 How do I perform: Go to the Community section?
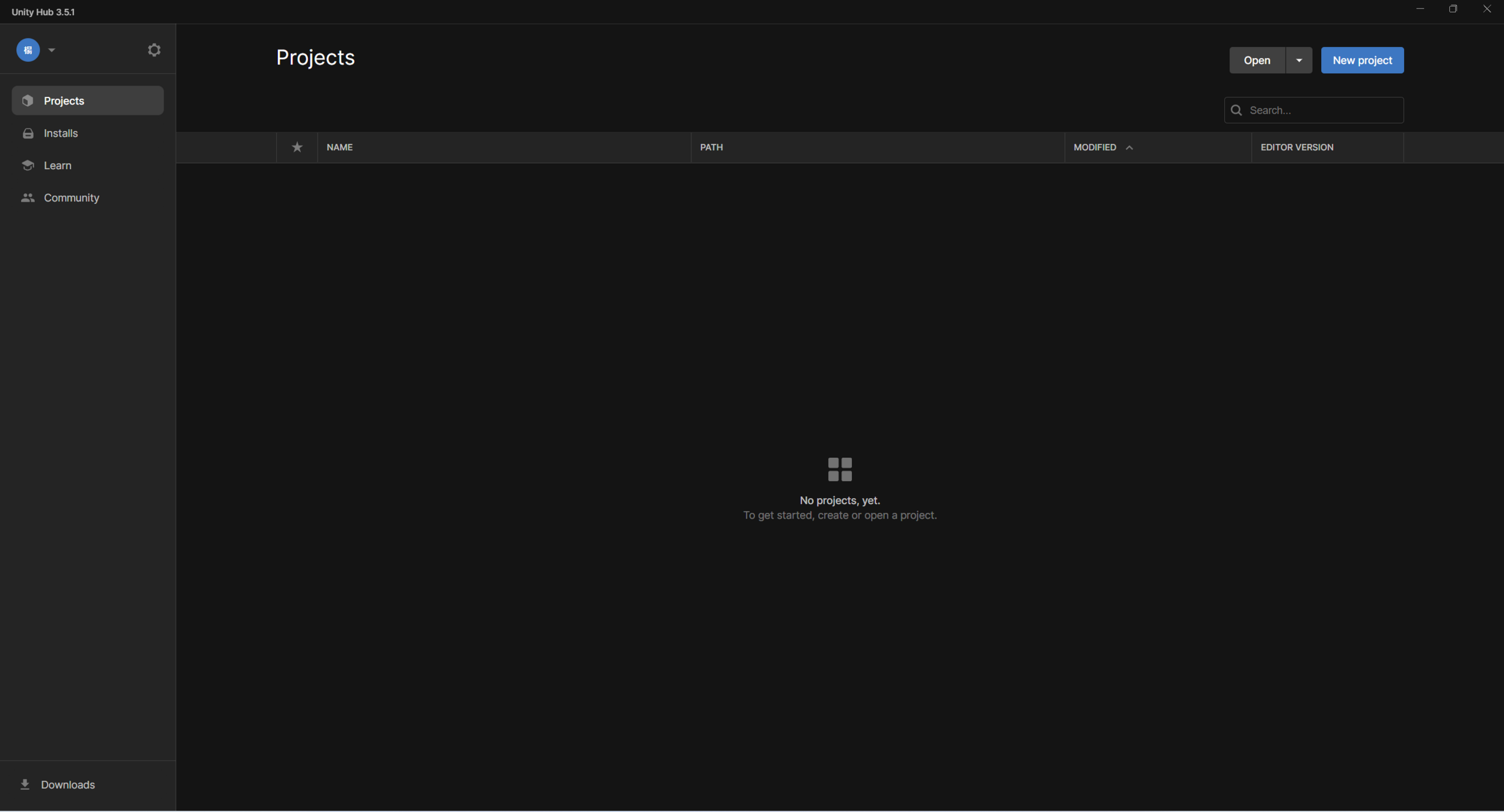click(71, 197)
